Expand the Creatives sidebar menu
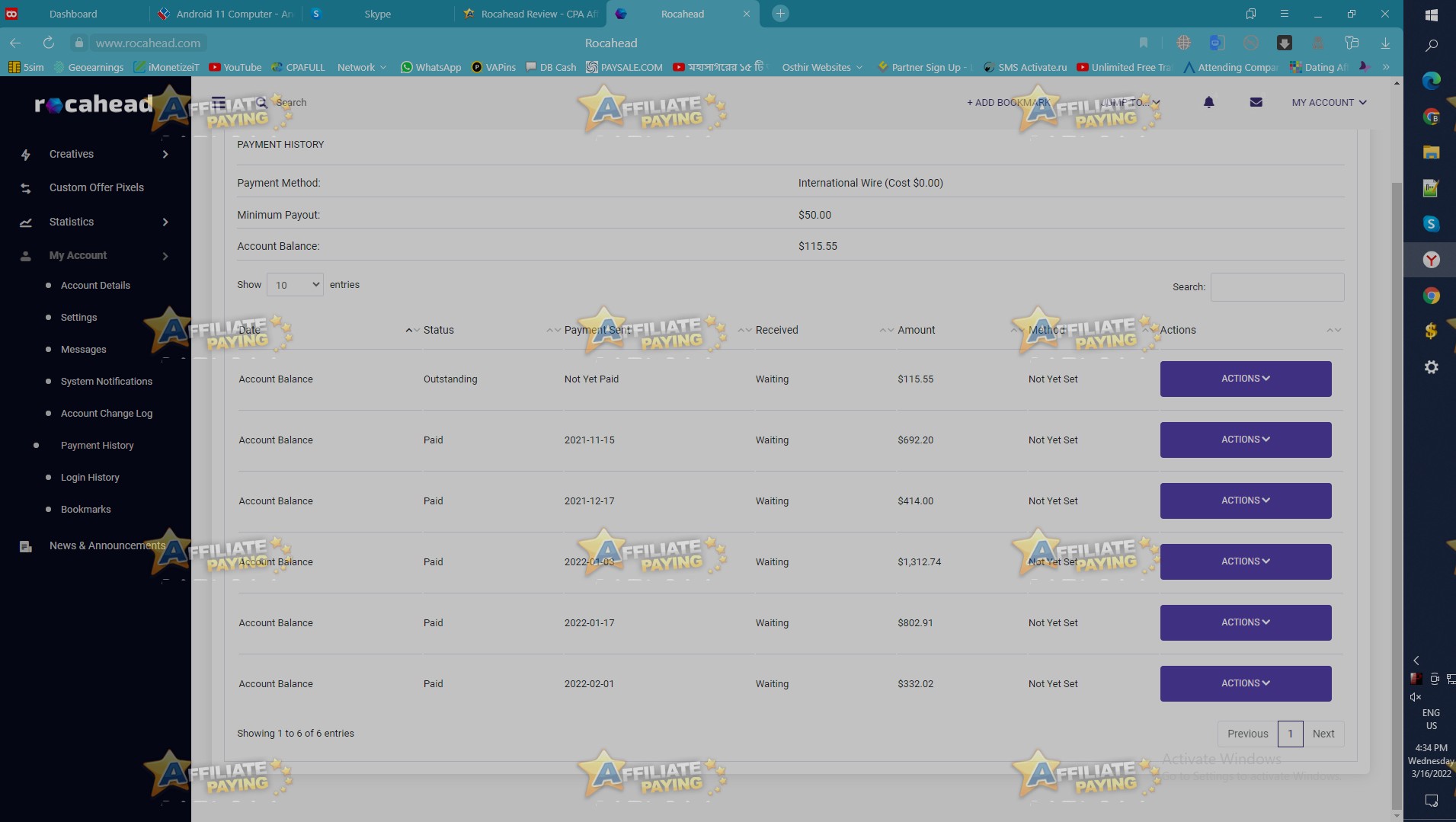Image resolution: width=1456 pixels, height=822 pixels. (x=165, y=155)
